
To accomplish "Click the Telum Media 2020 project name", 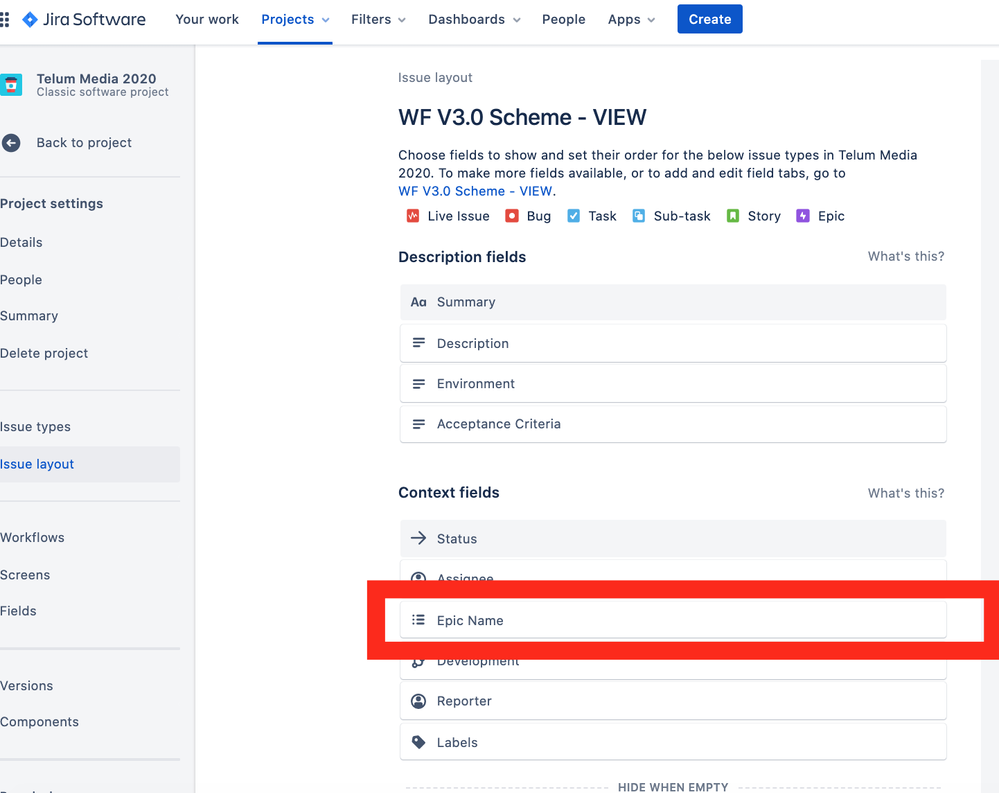I will [x=96, y=78].
